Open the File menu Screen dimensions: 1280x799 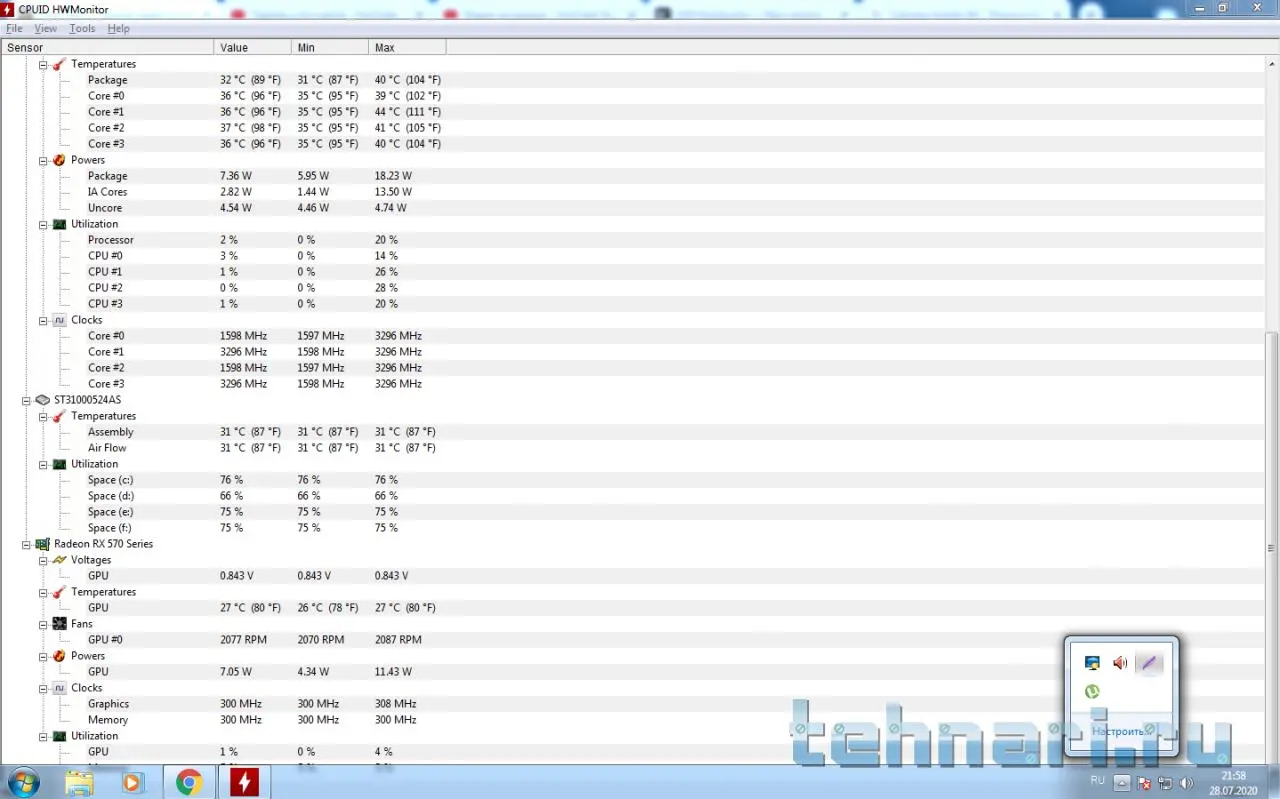point(14,29)
